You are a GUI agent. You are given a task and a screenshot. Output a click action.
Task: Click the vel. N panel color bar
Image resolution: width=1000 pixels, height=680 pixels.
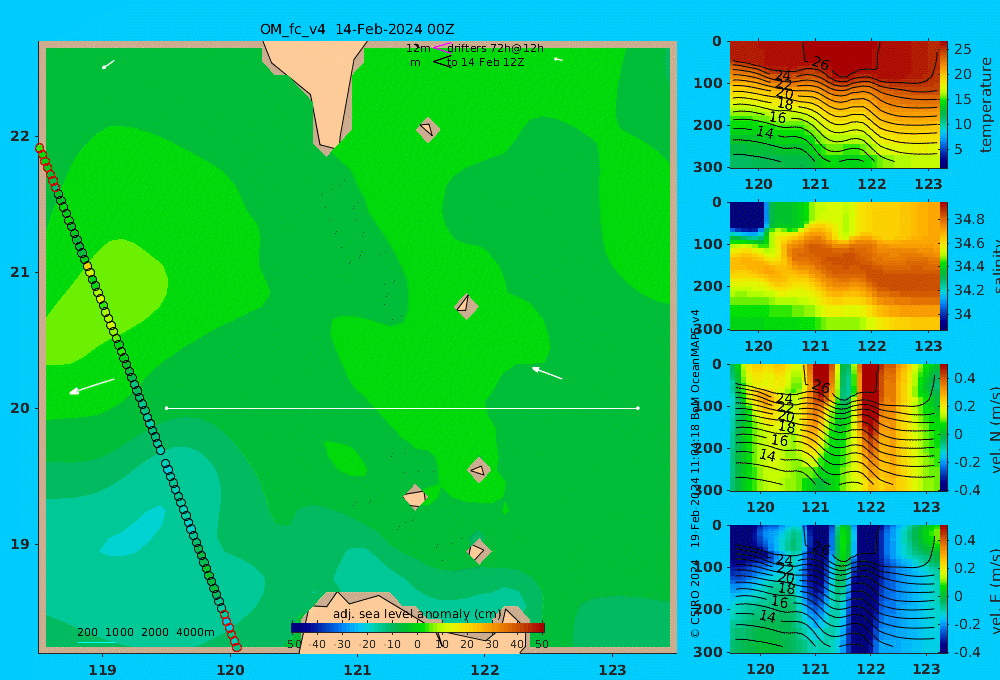(944, 427)
